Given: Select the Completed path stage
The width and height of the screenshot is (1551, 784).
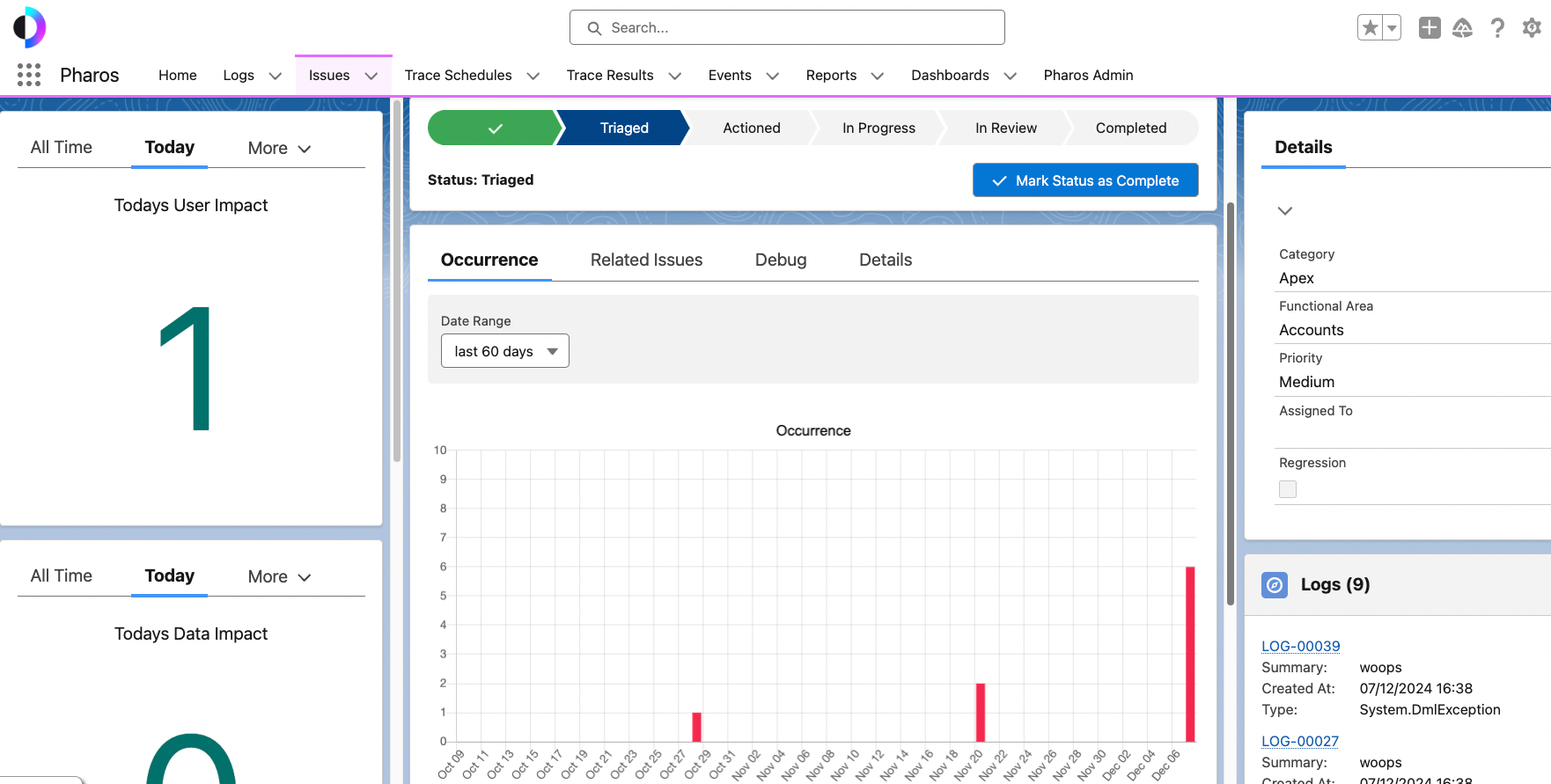Looking at the screenshot, I should coord(1131,128).
